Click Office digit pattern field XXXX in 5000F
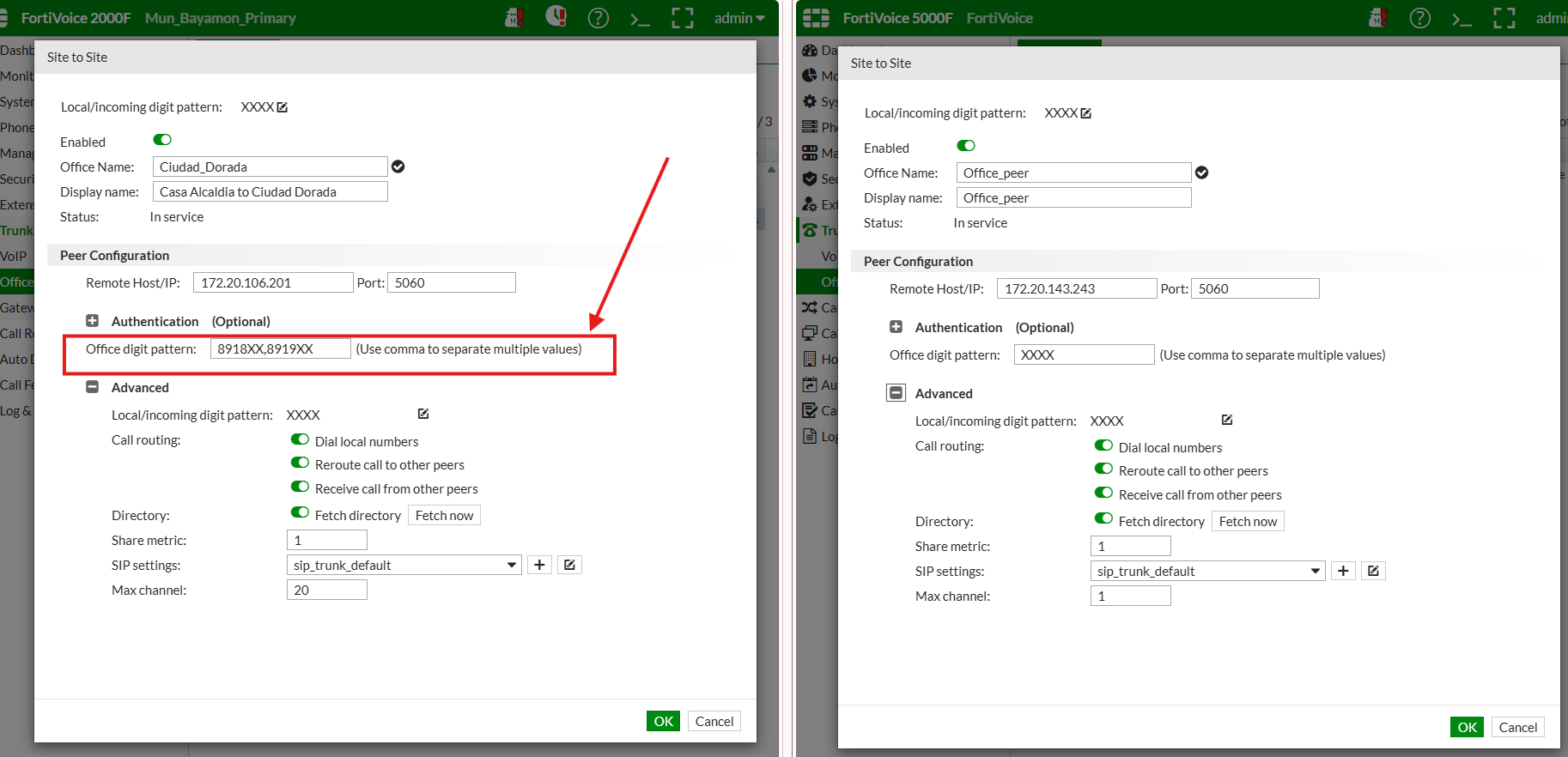 1085,354
